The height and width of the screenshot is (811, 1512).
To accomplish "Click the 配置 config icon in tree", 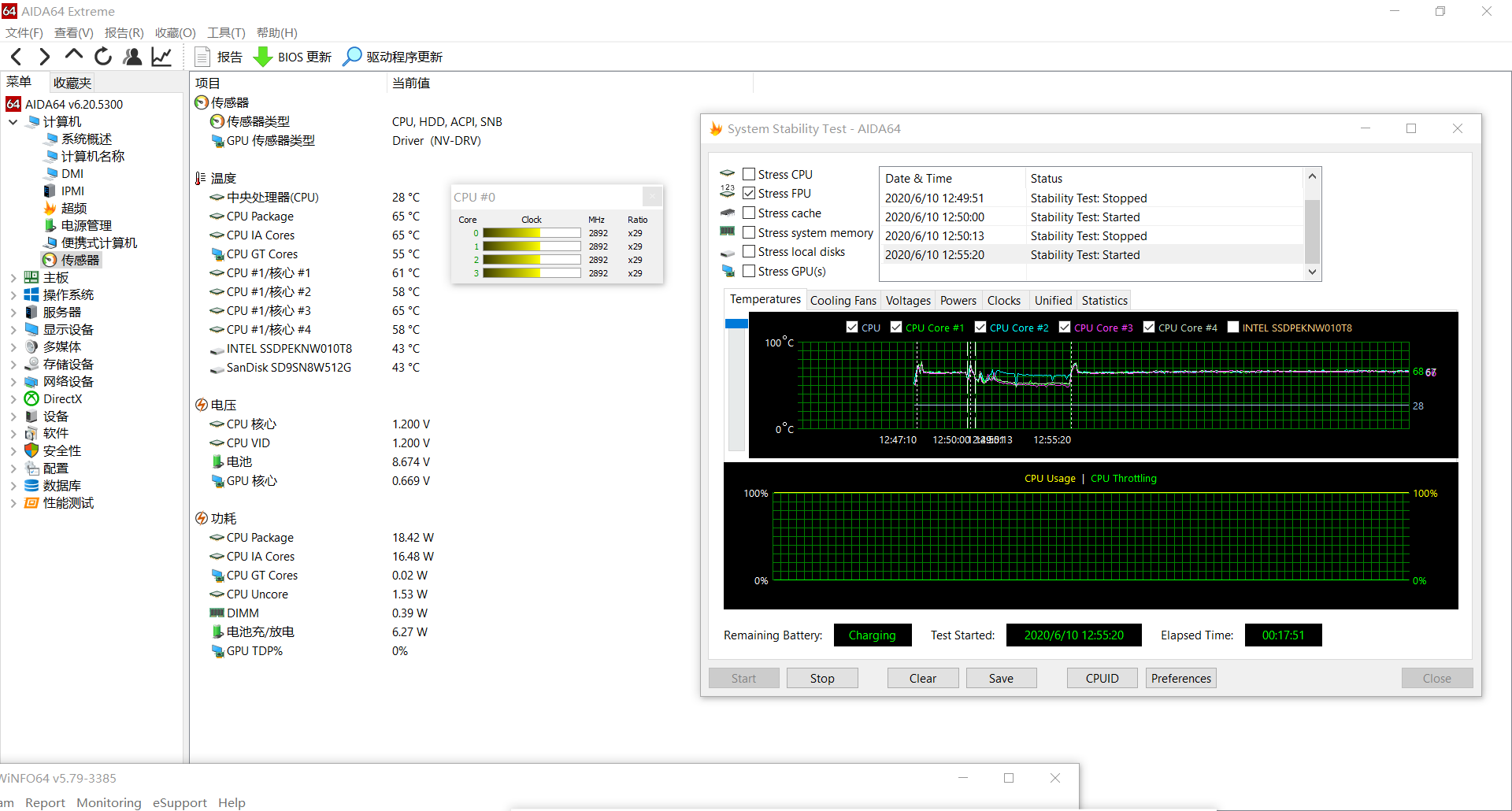I will (31, 468).
